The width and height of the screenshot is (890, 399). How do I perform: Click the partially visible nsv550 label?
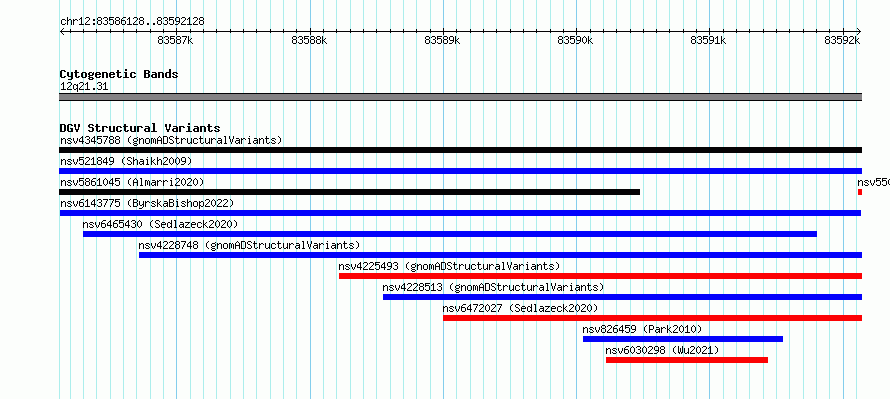click(874, 182)
